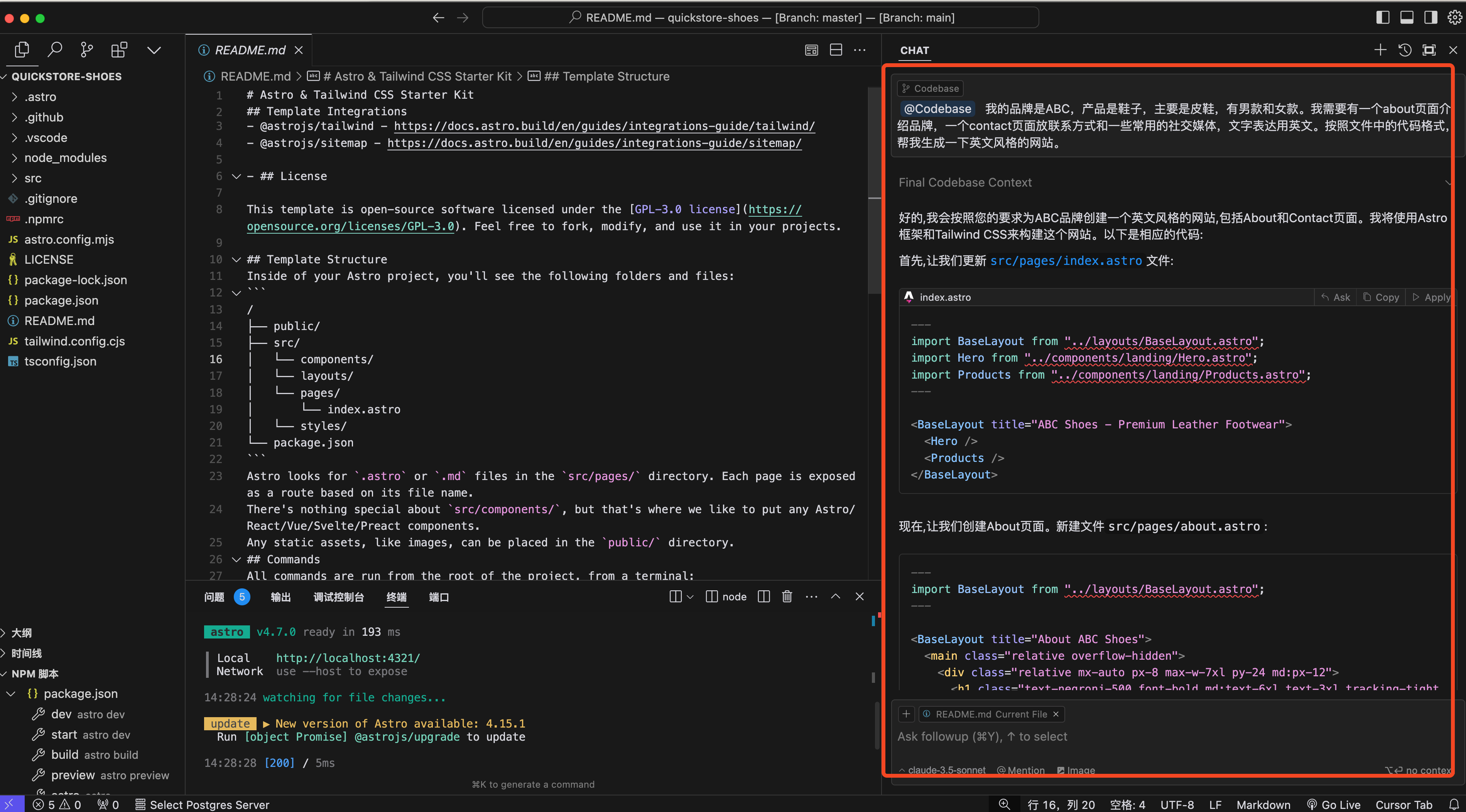Open the localhost:4321 link in terminal
Image resolution: width=1466 pixels, height=812 pixels.
pyautogui.click(x=348, y=658)
